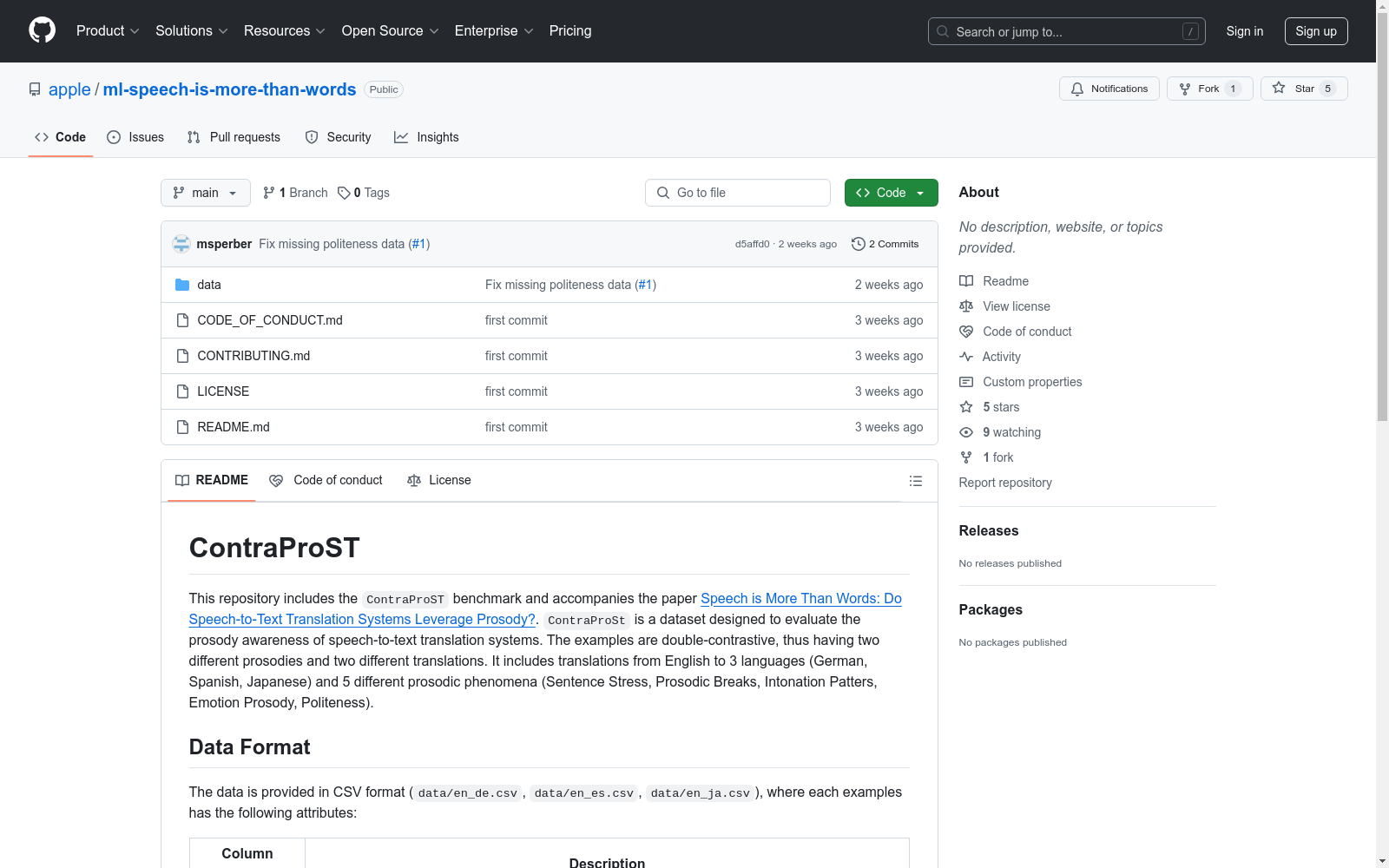Expand the Product menu
This screenshot has height=868, width=1389.
[x=108, y=30]
